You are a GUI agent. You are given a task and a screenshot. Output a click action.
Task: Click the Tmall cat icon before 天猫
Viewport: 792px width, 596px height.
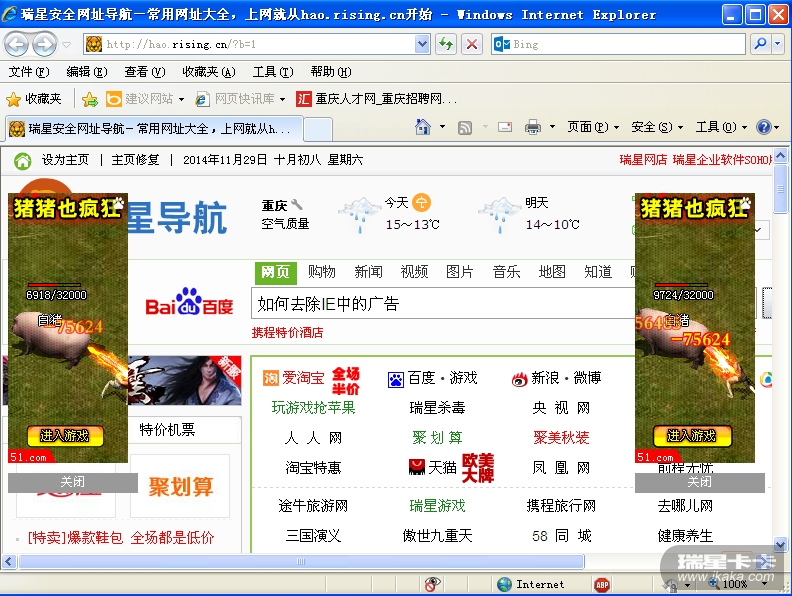point(417,467)
